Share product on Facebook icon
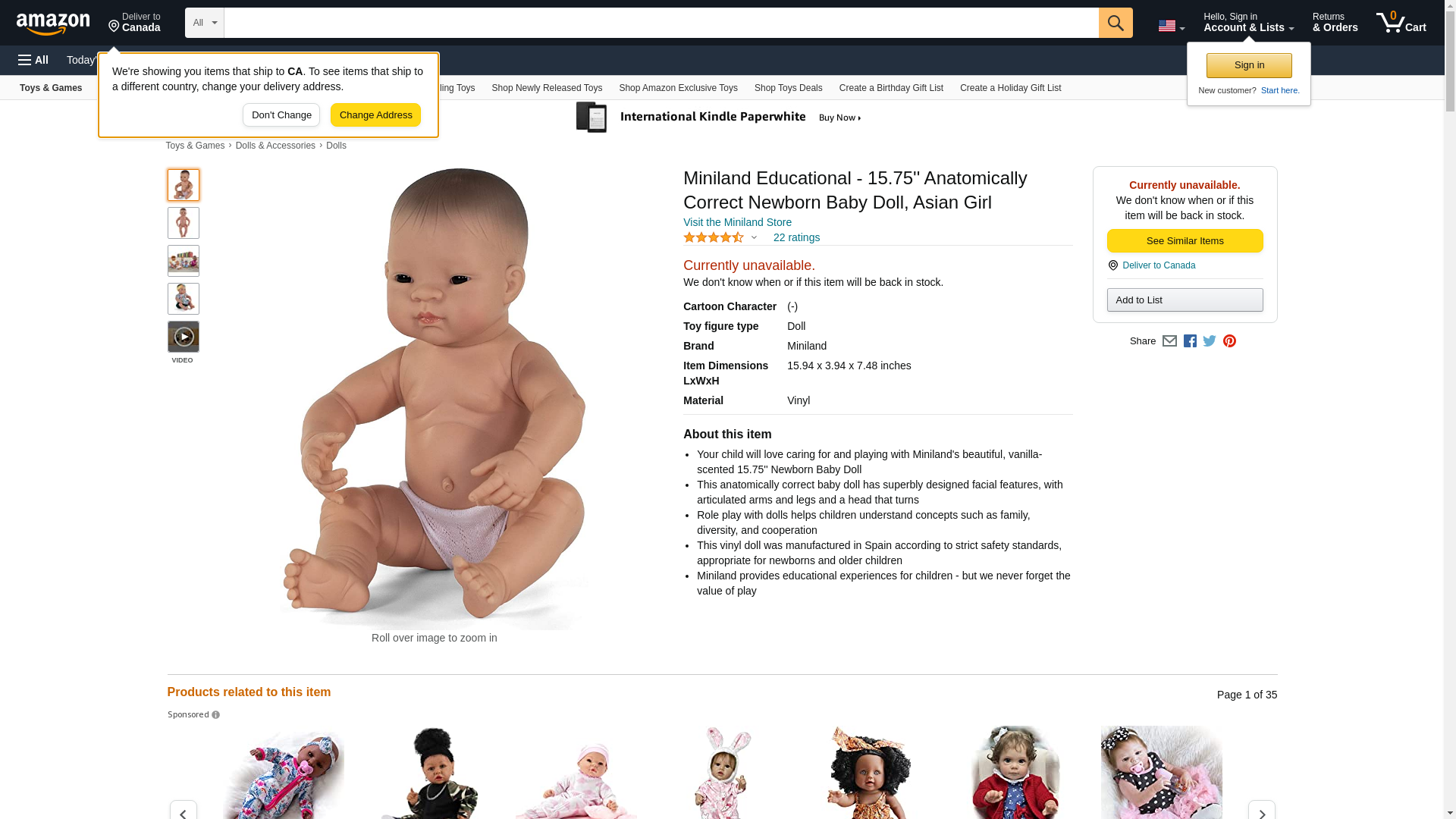The width and height of the screenshot is (1456, 819). (1189, 341)
